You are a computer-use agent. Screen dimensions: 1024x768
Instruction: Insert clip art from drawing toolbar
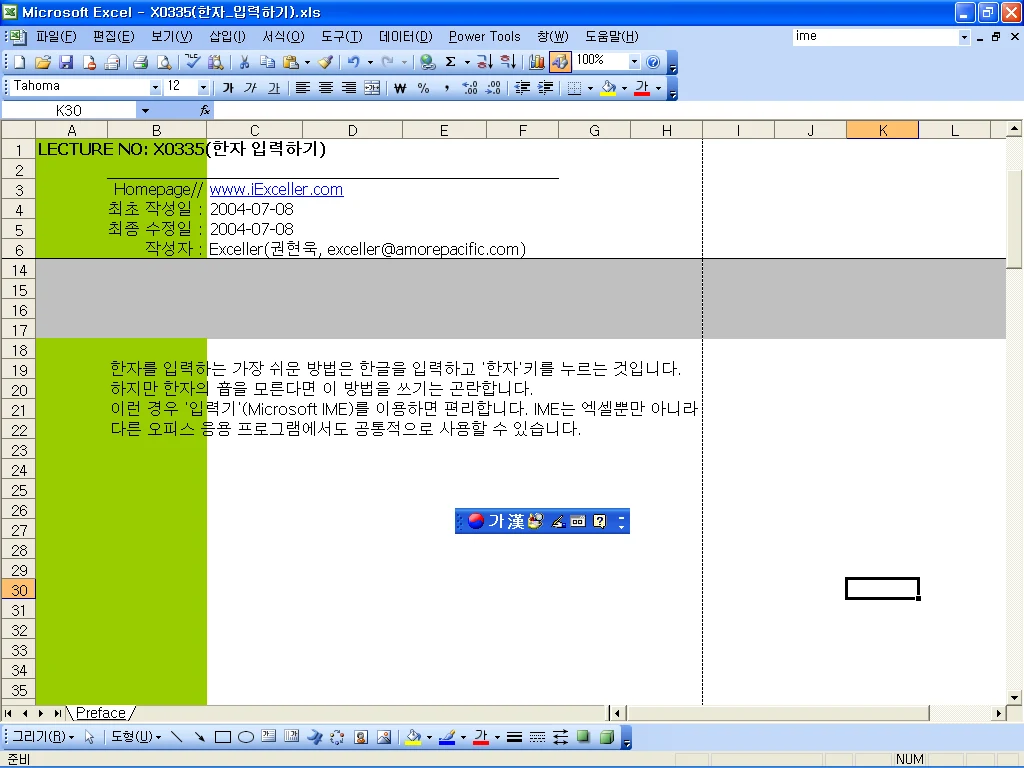click(360, 737)
